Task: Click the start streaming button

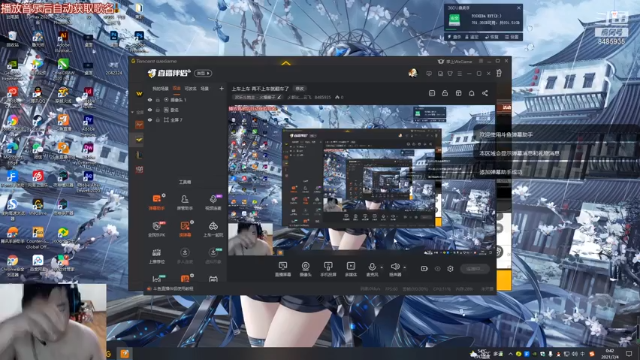Action: (x=475, y=269)
